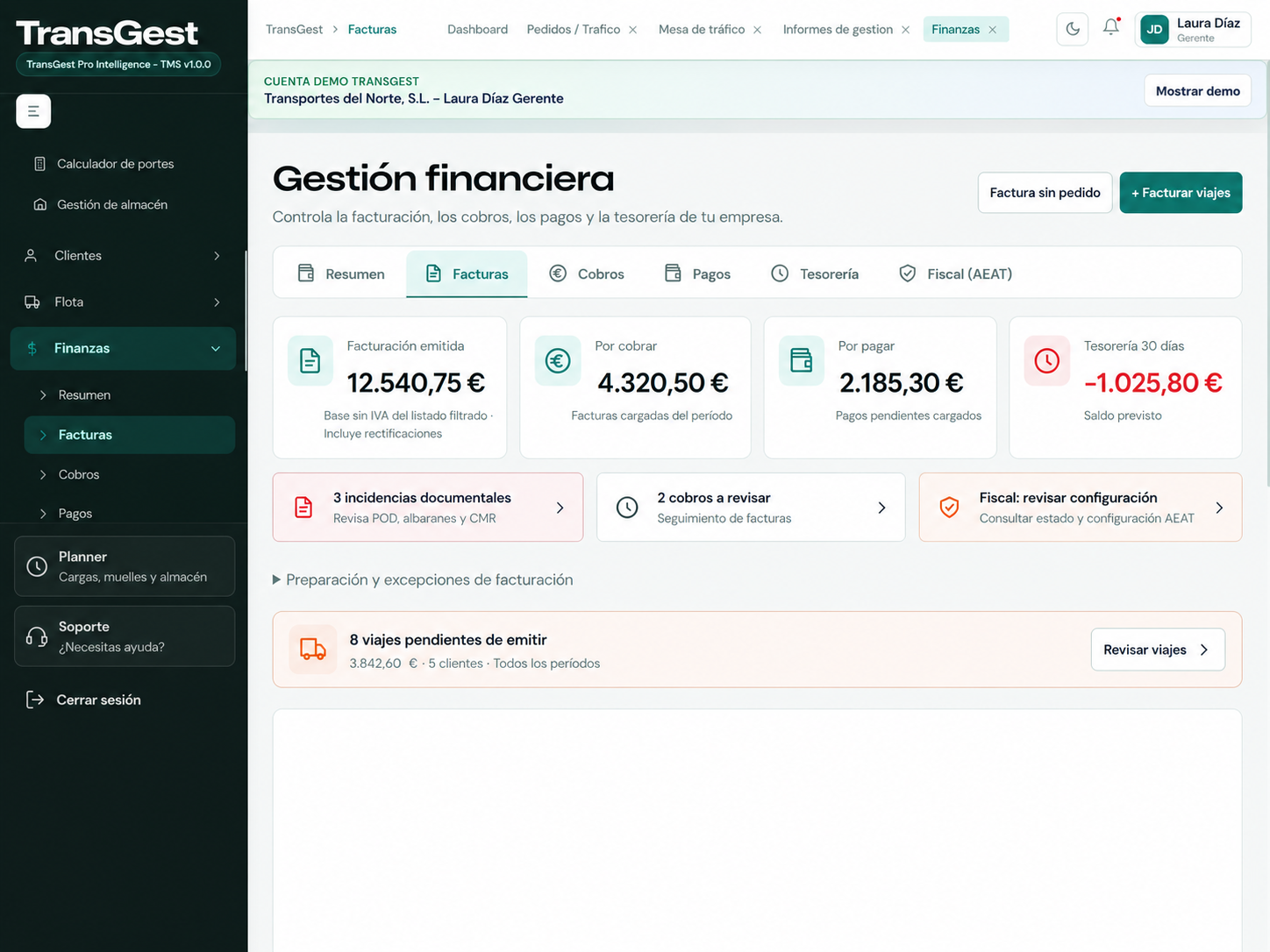The image size is (1270, 952).
Task: Click the Finanzas dollar icon
Action: (x=32, y=348)
